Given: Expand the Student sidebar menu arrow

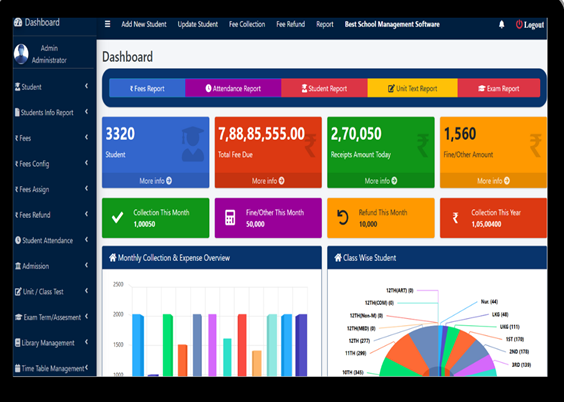Looking at the screenshot, I should (x=86, y=86).
